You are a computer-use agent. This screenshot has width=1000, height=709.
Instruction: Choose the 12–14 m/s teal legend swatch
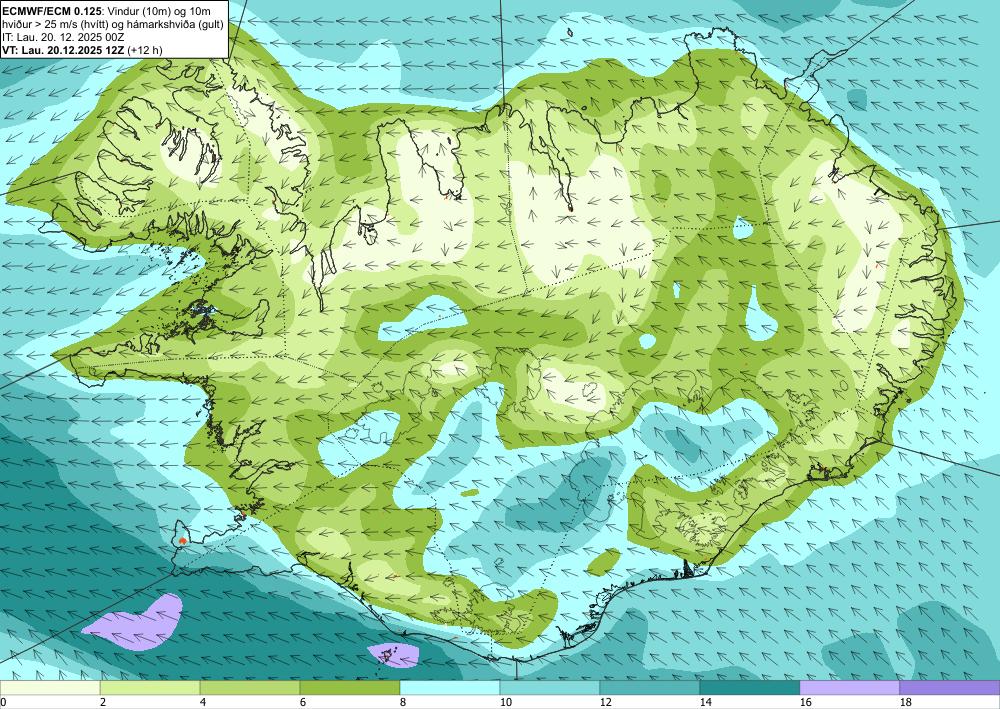(x=650, y=688)
